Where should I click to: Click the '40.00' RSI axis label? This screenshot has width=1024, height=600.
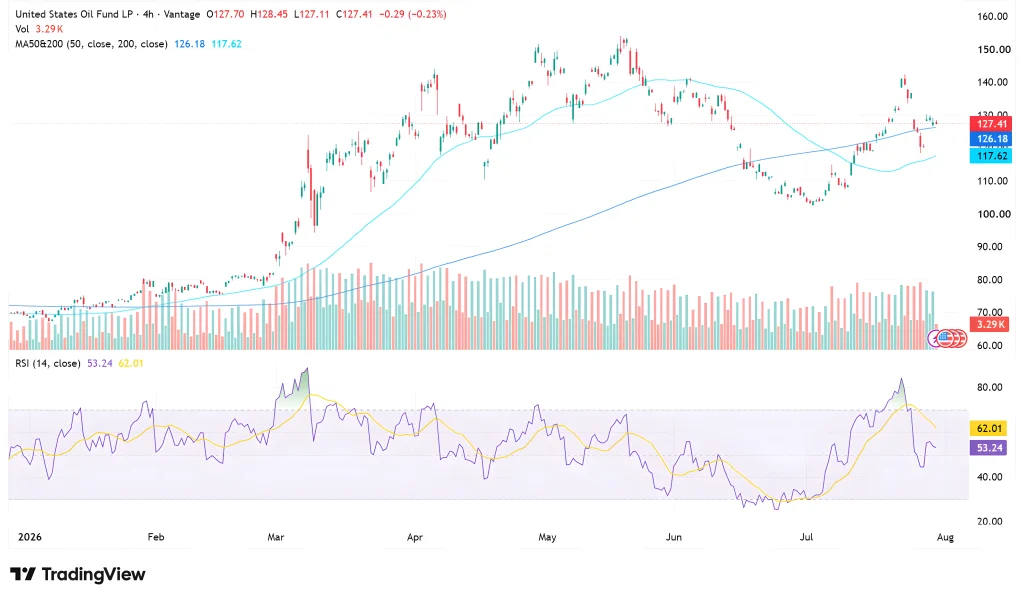tap(989, 477)
